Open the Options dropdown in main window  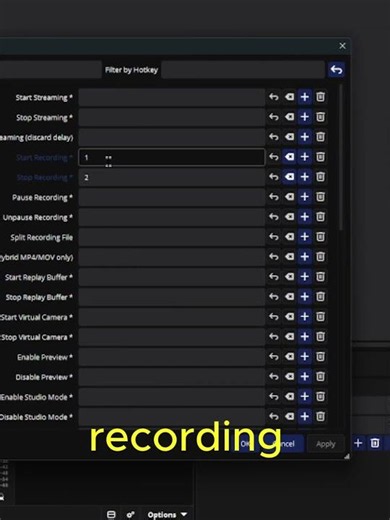[x=167, y=515]
